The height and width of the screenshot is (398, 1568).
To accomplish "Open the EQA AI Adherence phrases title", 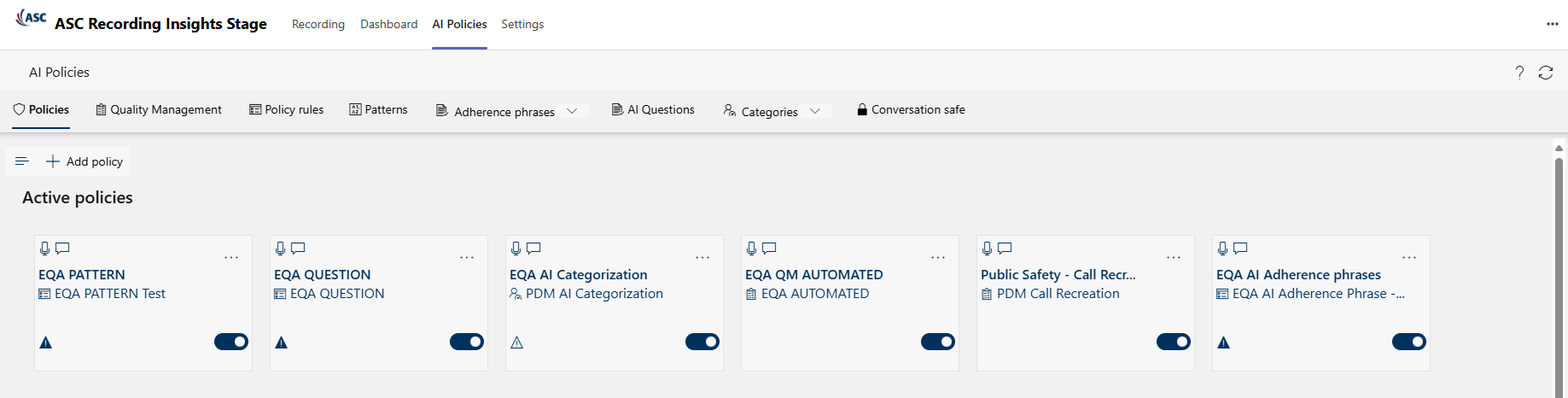I will (x=1298, y=274).
